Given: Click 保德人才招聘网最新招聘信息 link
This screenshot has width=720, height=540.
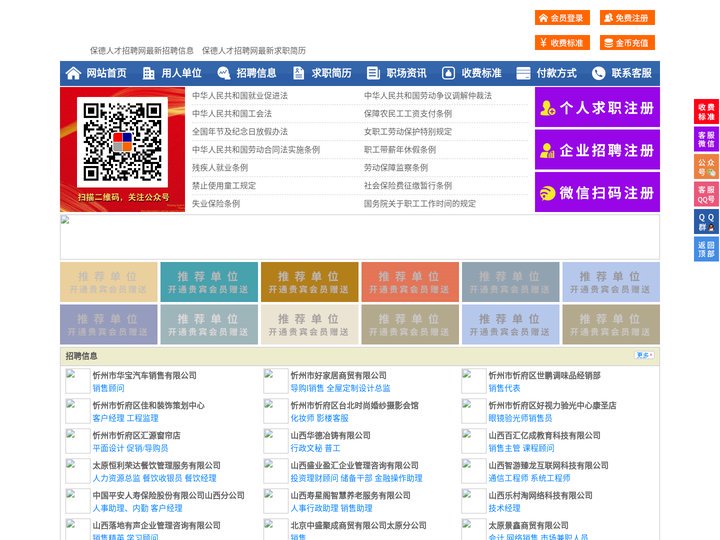Looking at the screenshot, I should (x=141, y=51).
